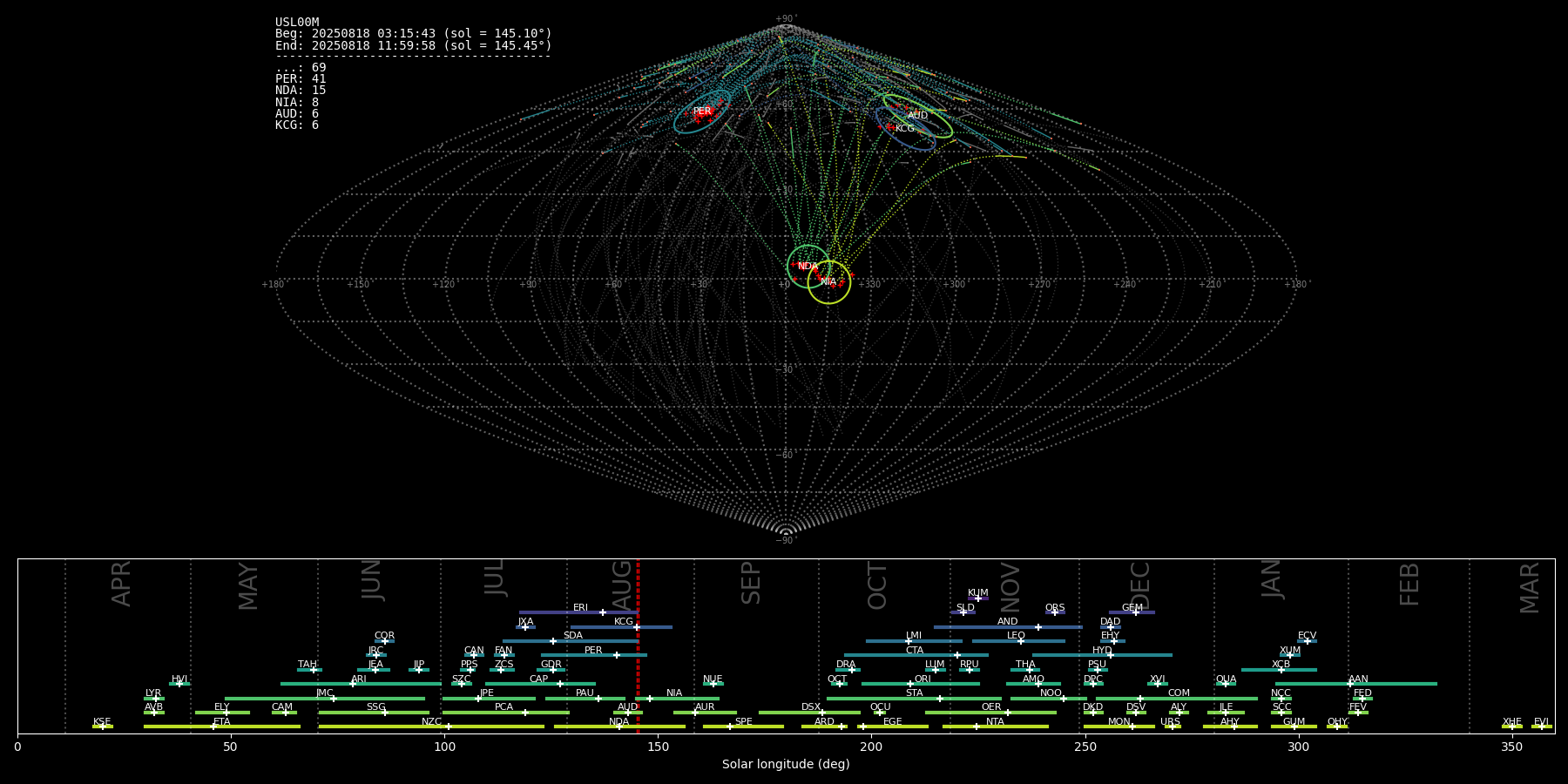Click the EVI shower label in timeline
This screenshot has width=1568, height=784.
click(1541, 721)
